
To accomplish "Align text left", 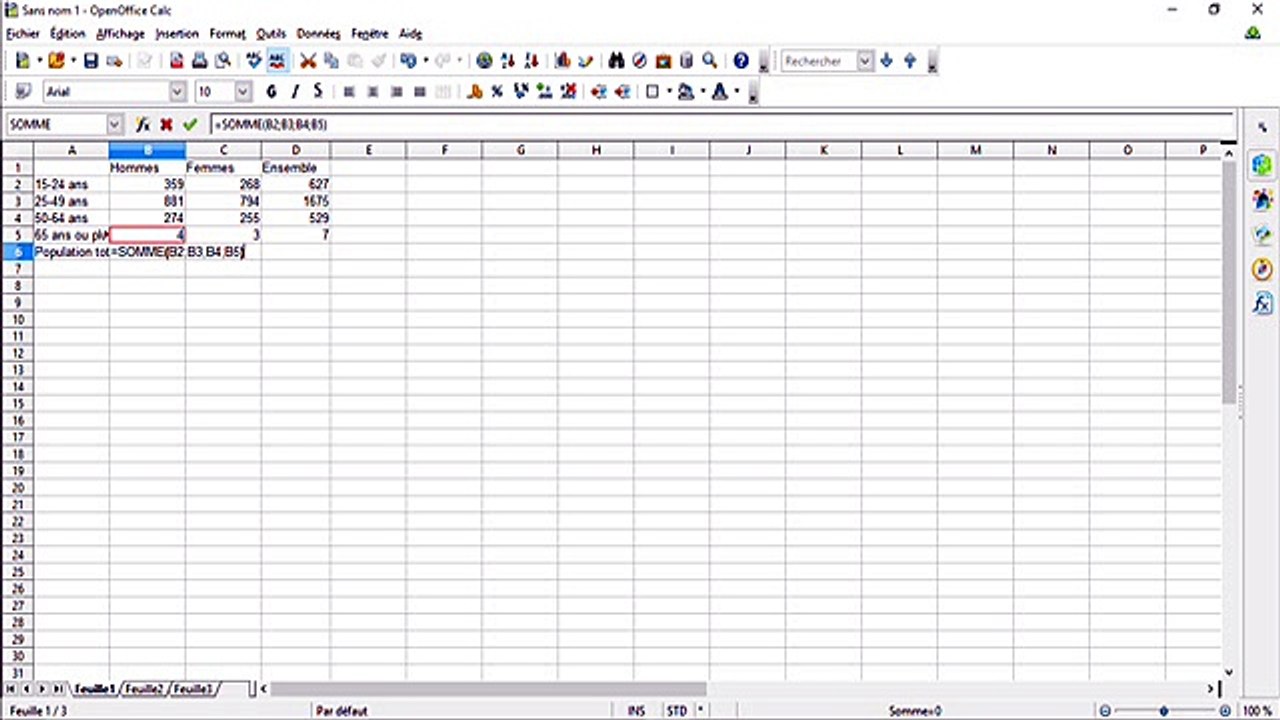I will tap(349, 92).
